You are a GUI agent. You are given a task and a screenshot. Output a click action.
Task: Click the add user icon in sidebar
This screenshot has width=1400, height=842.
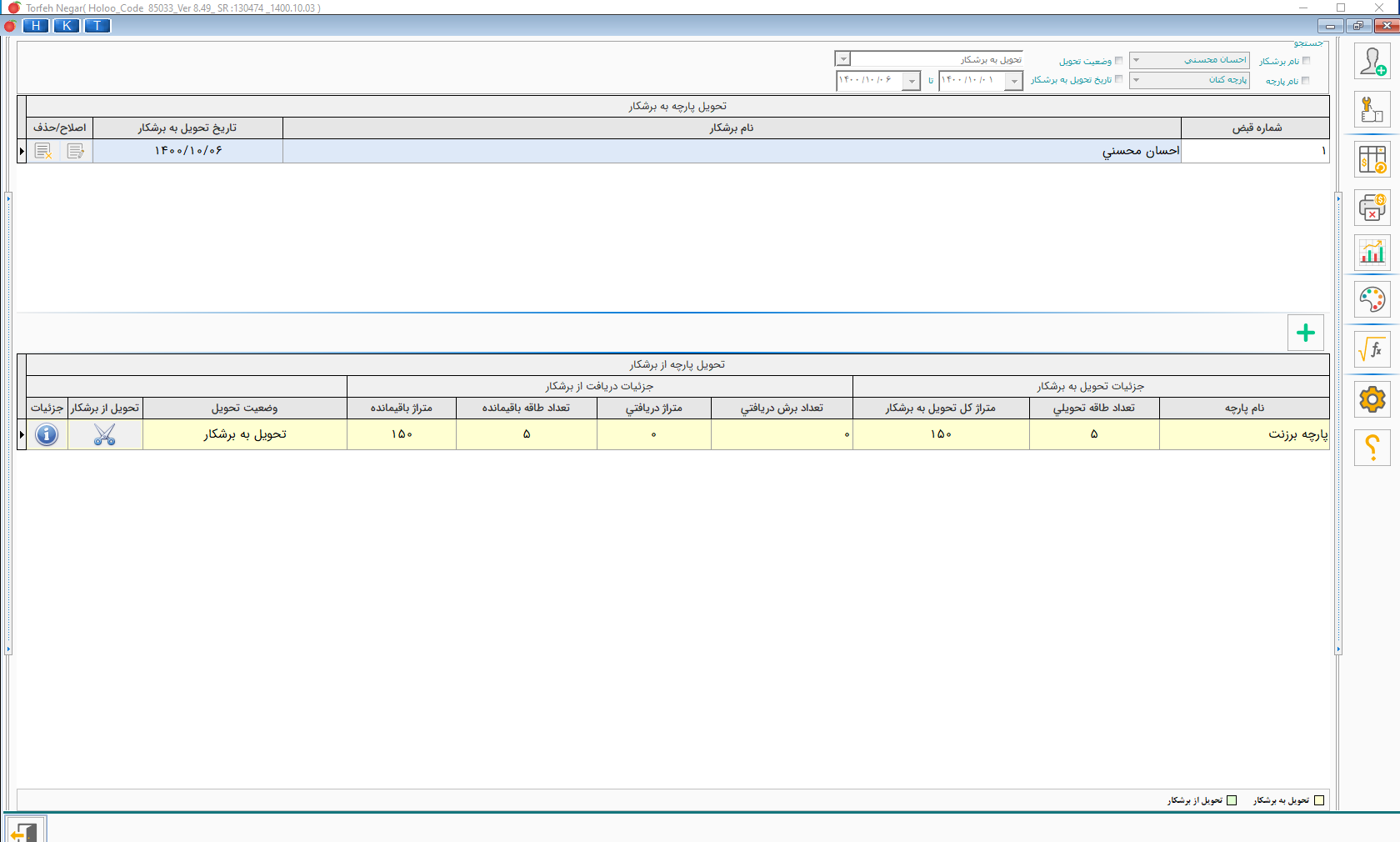(x=1372, y=63)
